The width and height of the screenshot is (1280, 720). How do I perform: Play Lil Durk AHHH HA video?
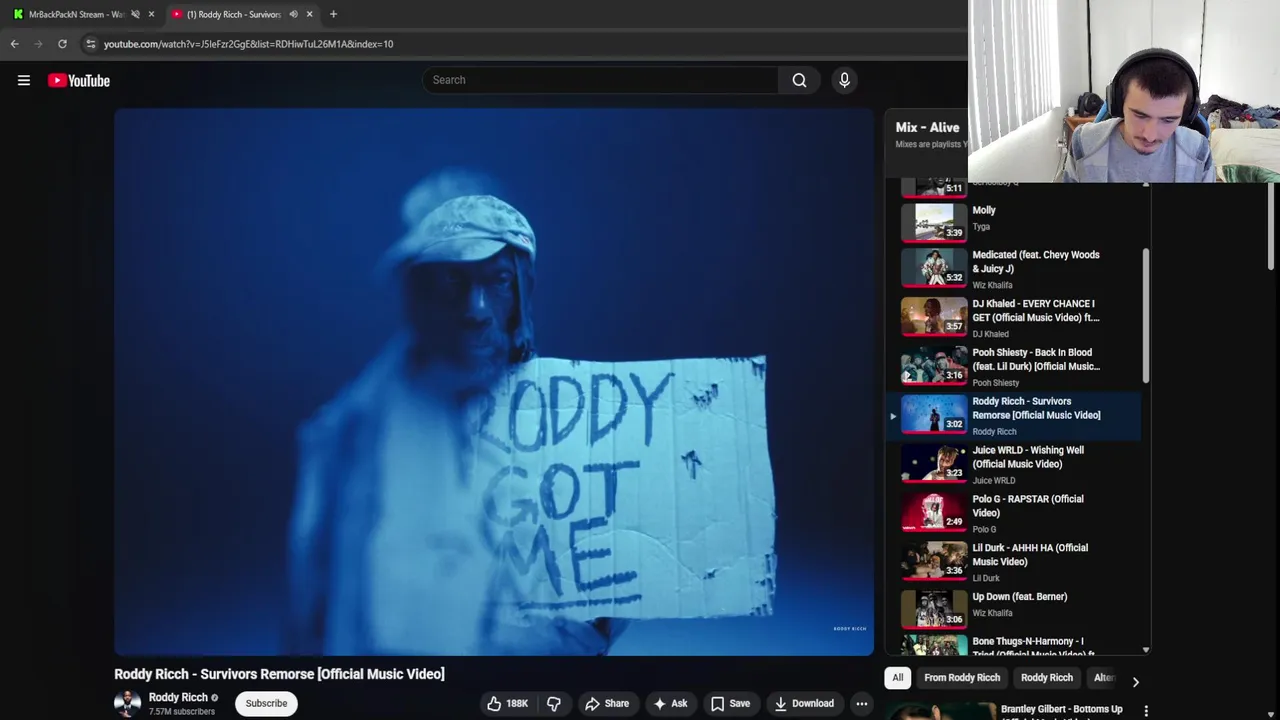click(x=1014, y=562)
